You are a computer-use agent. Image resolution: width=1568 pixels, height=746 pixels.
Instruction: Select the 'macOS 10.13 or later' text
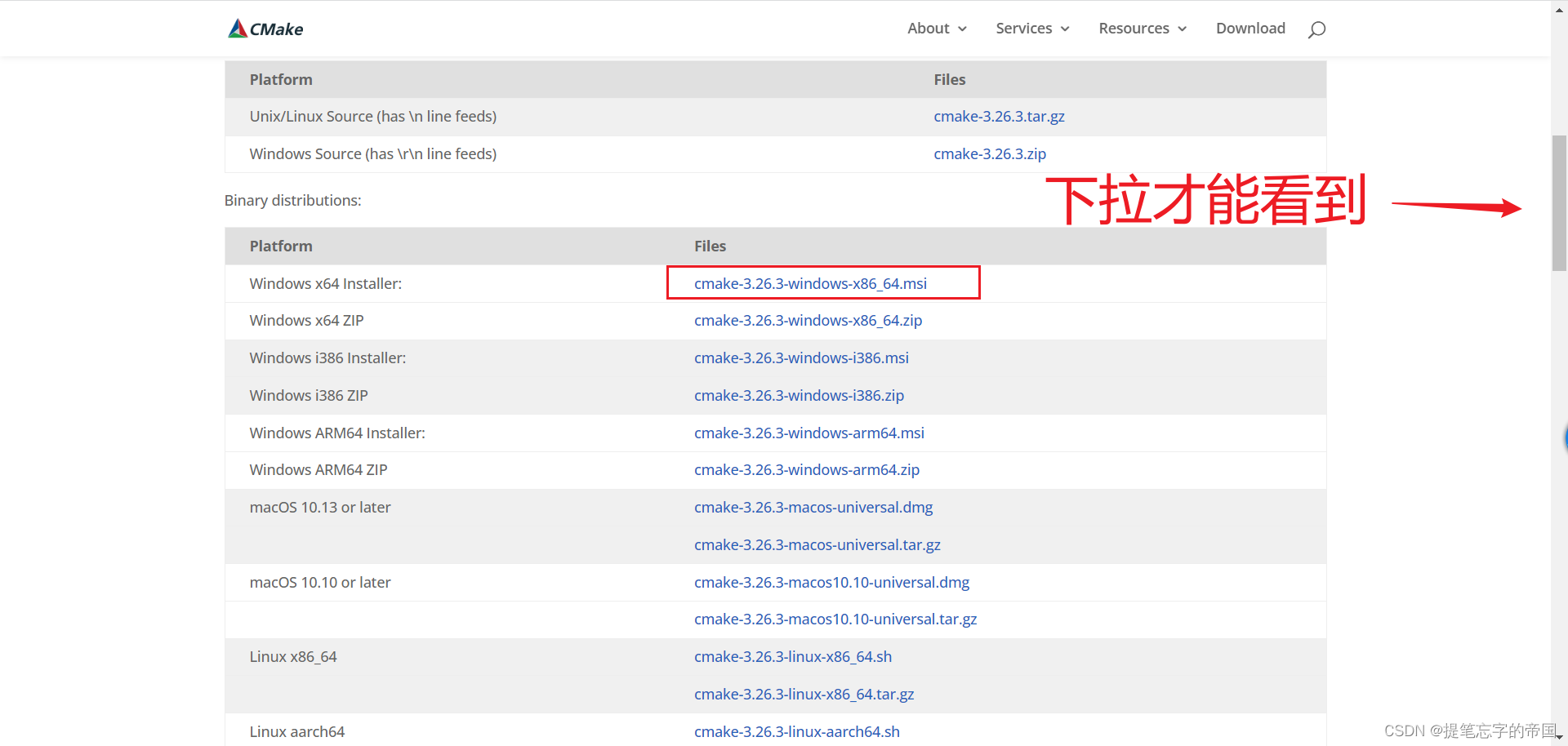tap(320, 508)
